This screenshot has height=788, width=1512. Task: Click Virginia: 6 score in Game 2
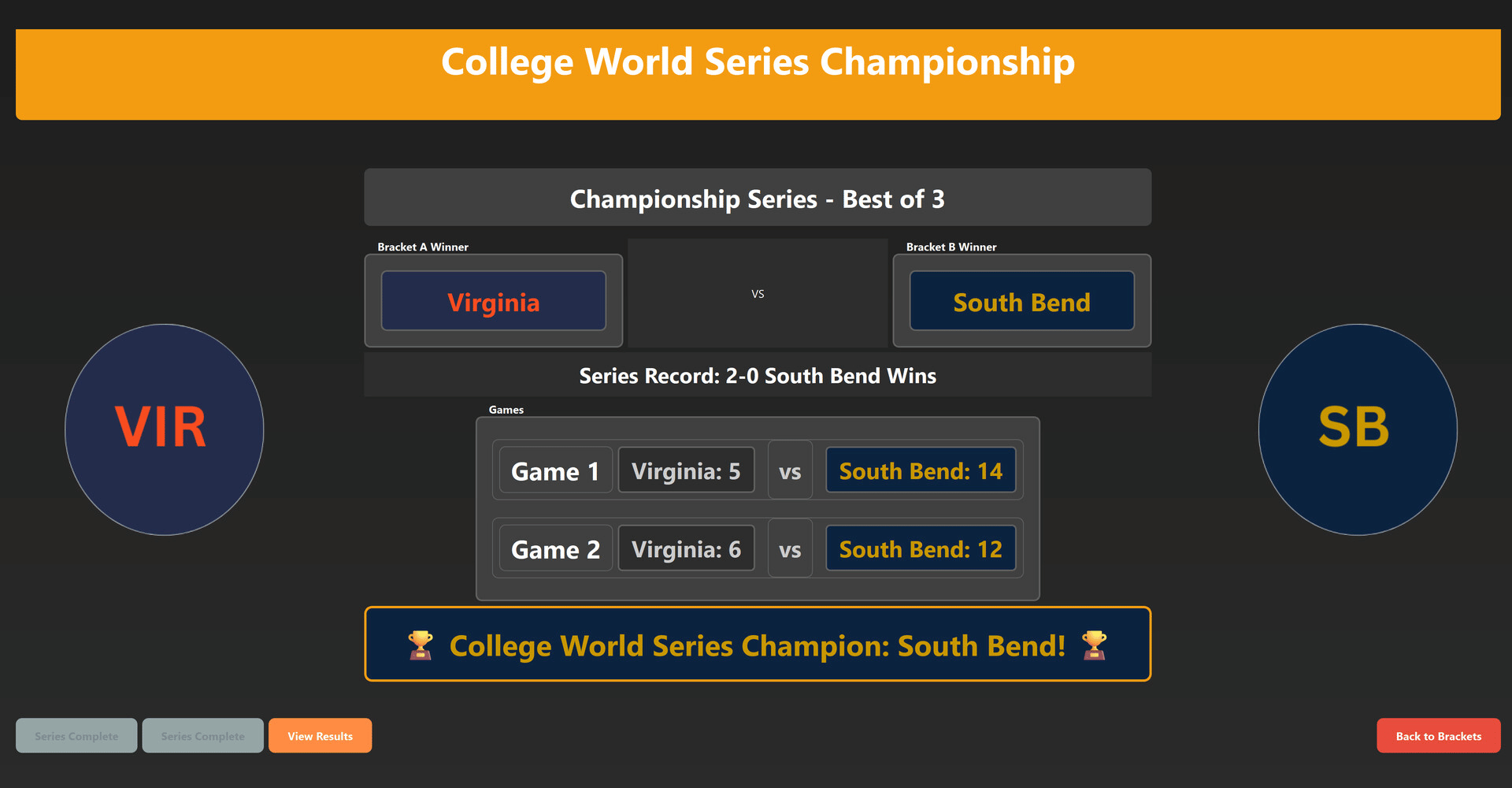click(686, 549)
